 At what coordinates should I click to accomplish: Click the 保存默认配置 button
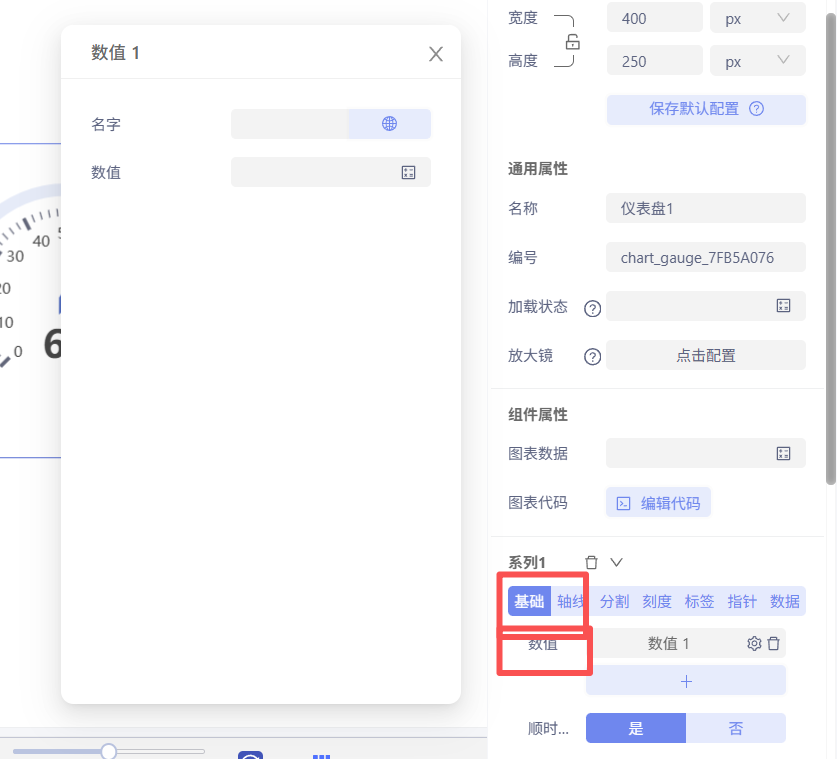[x=706, y=109]
